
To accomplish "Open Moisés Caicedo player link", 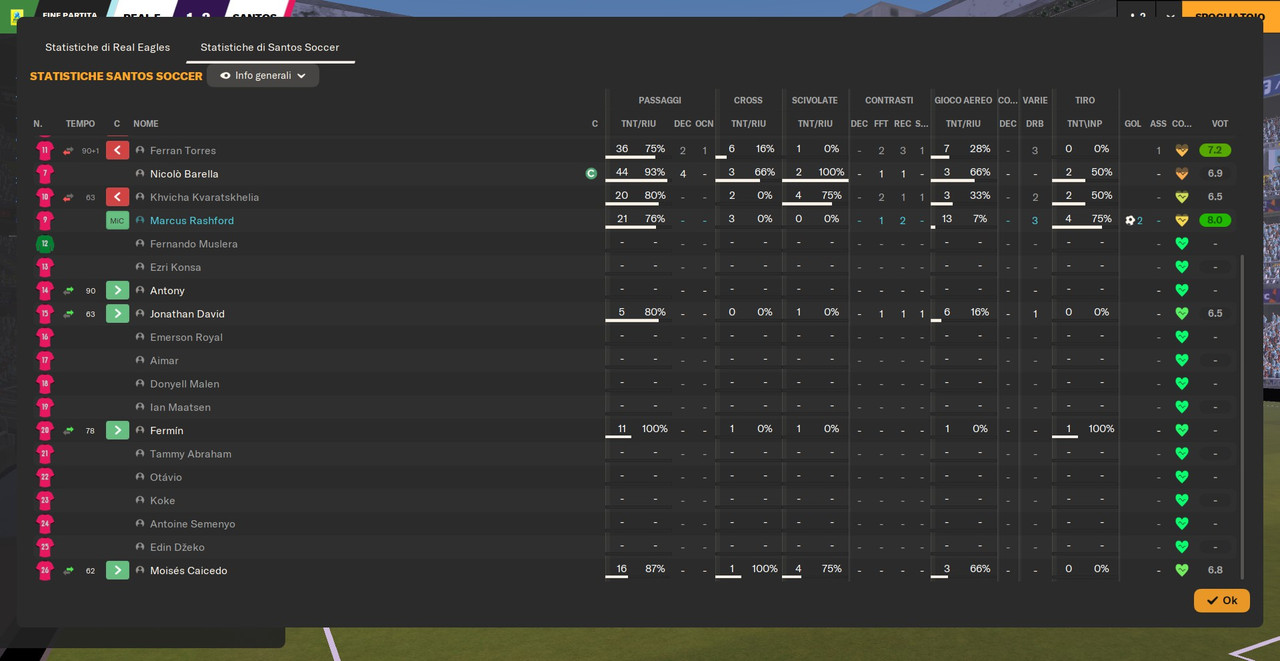I will pos(188,570).
